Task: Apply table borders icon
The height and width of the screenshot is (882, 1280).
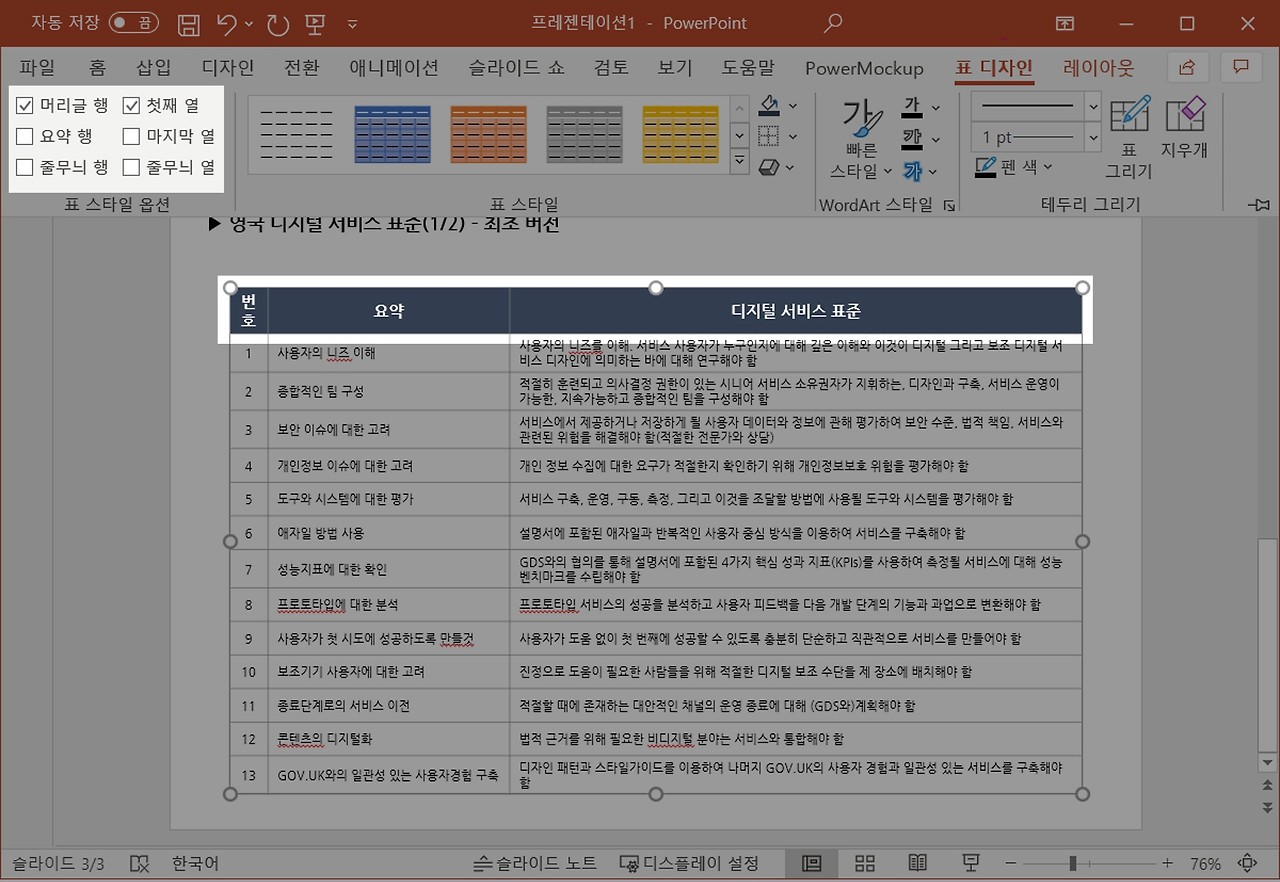Action: tap(769, 136)
